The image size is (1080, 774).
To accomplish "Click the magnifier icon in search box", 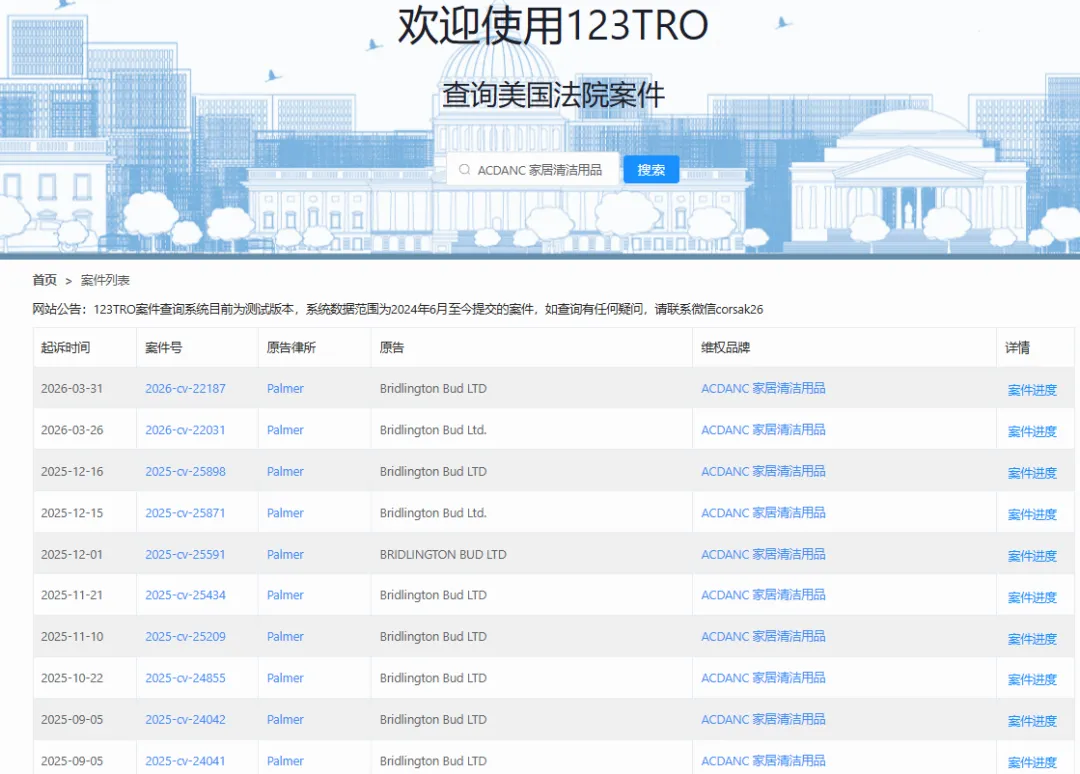I will 464,170.
